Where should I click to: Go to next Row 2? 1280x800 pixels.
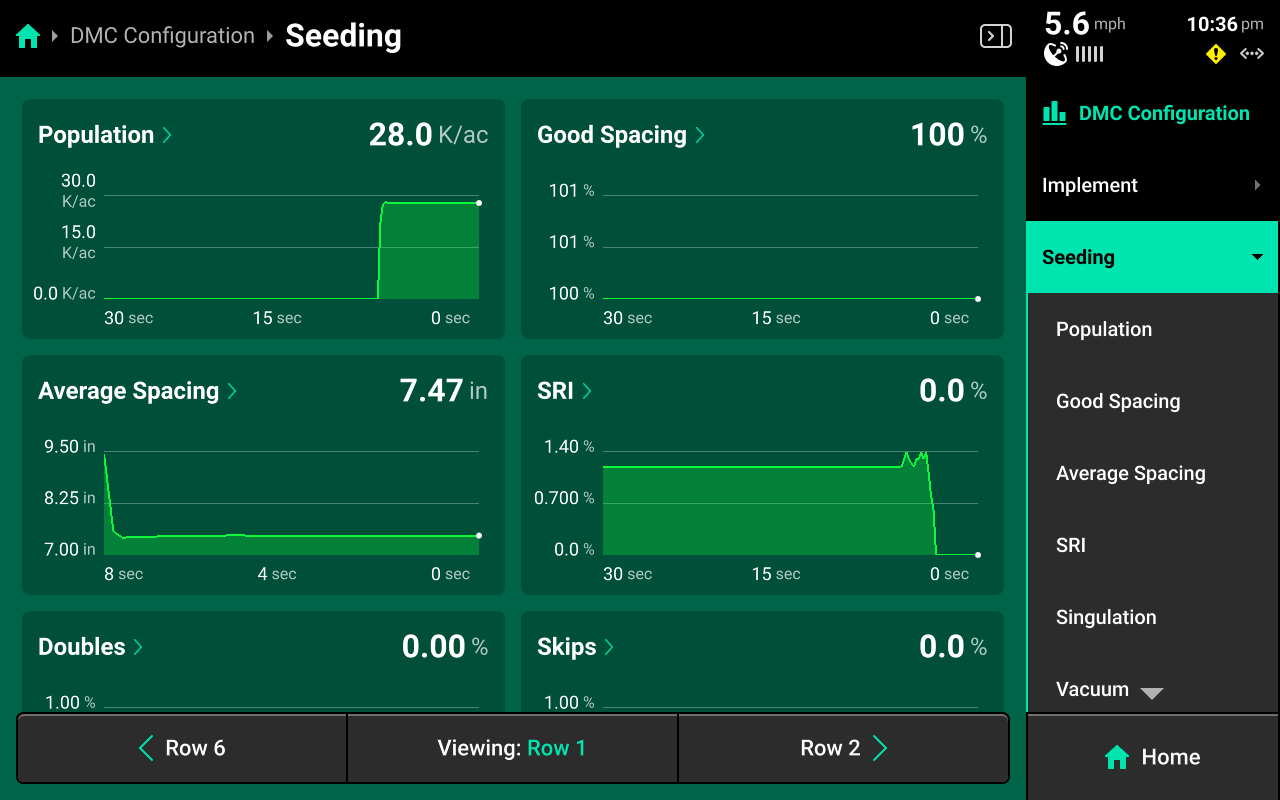(843, 748)
